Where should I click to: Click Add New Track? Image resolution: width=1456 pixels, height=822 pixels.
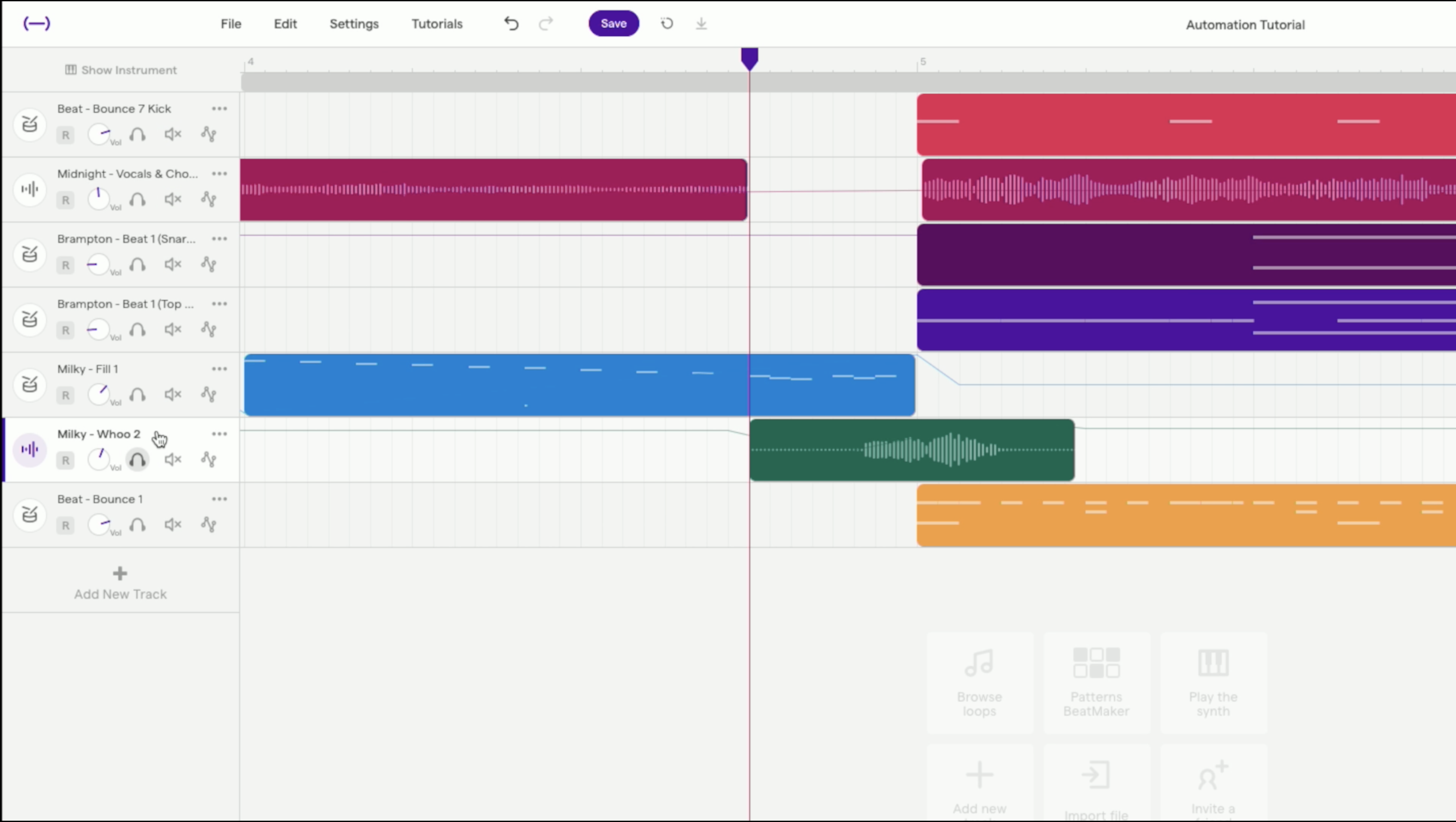(x=120, y=582)
